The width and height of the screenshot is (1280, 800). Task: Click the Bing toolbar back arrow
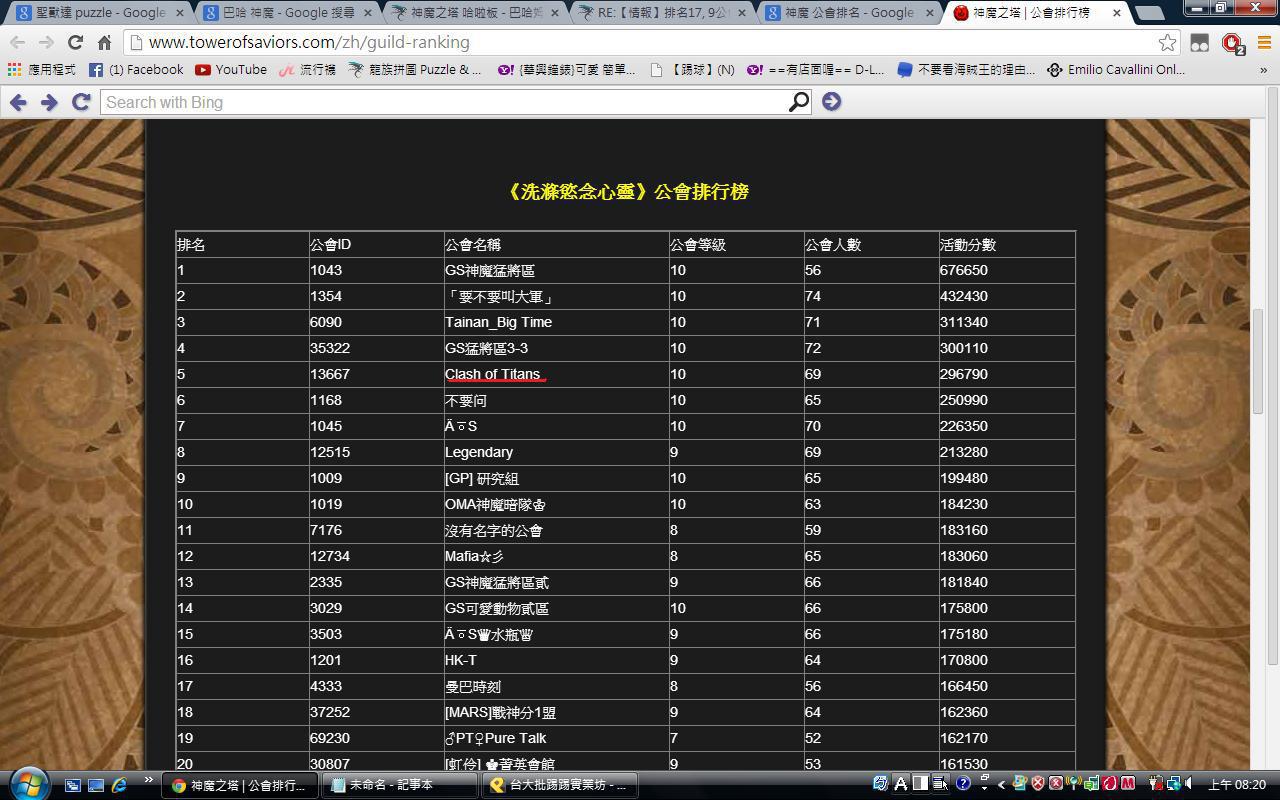pyautogui.click(x=18, y=102)
